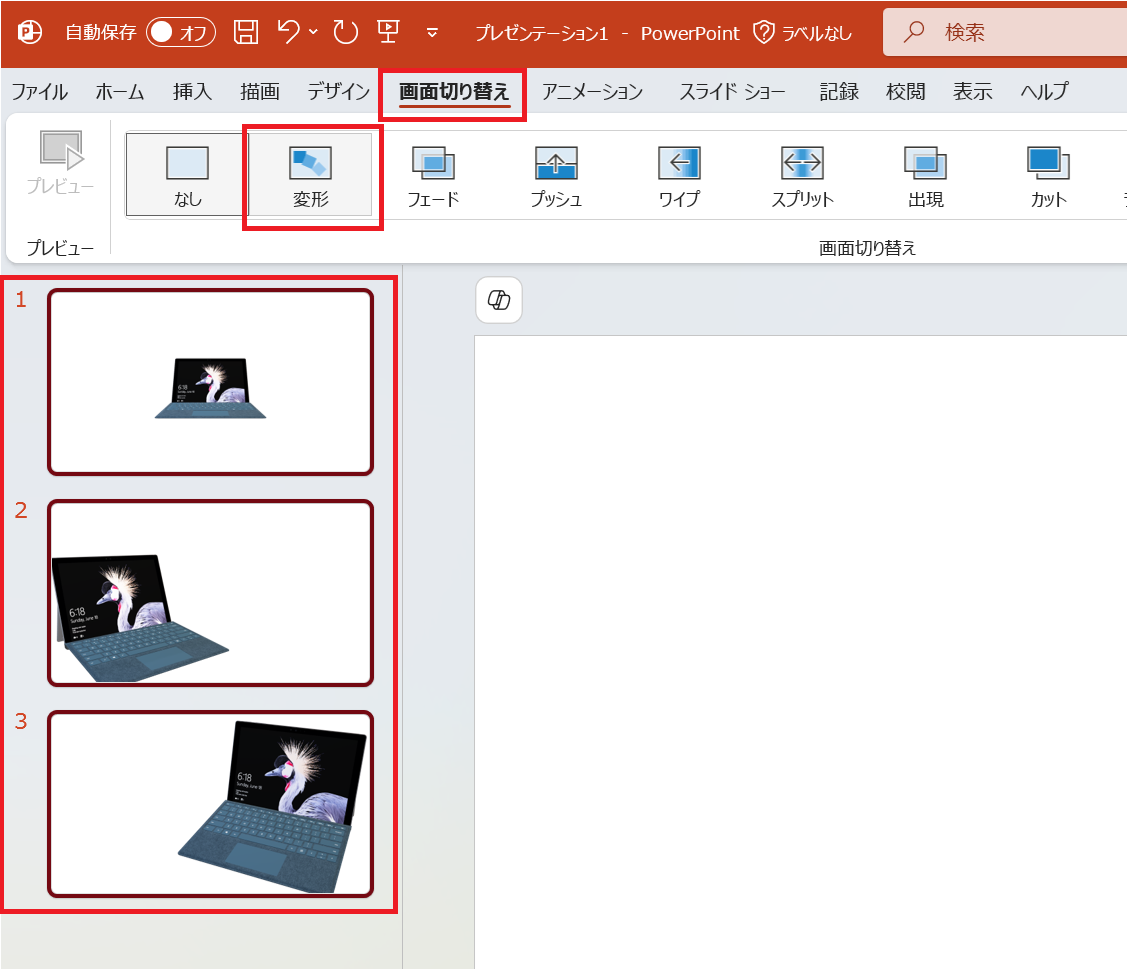This screenshot has height=969, width=1127.
Task: Expand the Undo dropdown arrow
Action: click(x=313, y=33)
